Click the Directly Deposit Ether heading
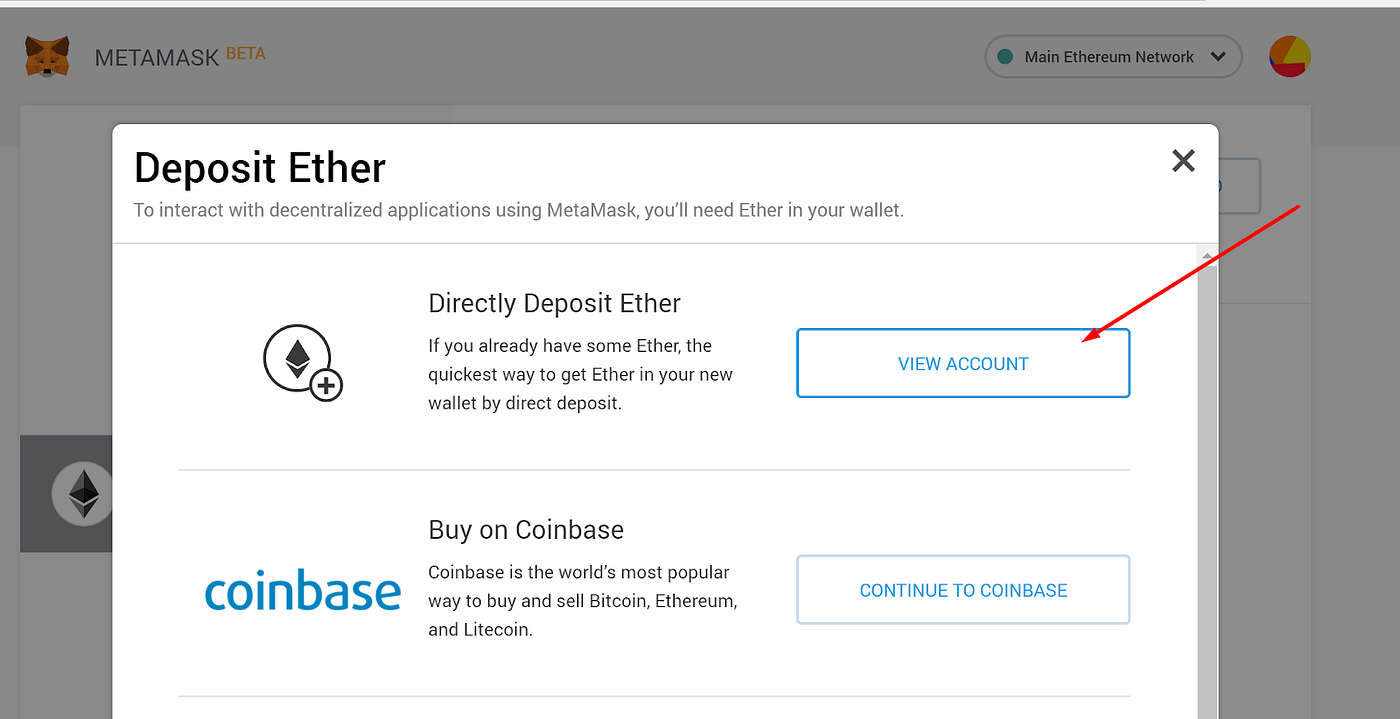 tap(554, 303)
